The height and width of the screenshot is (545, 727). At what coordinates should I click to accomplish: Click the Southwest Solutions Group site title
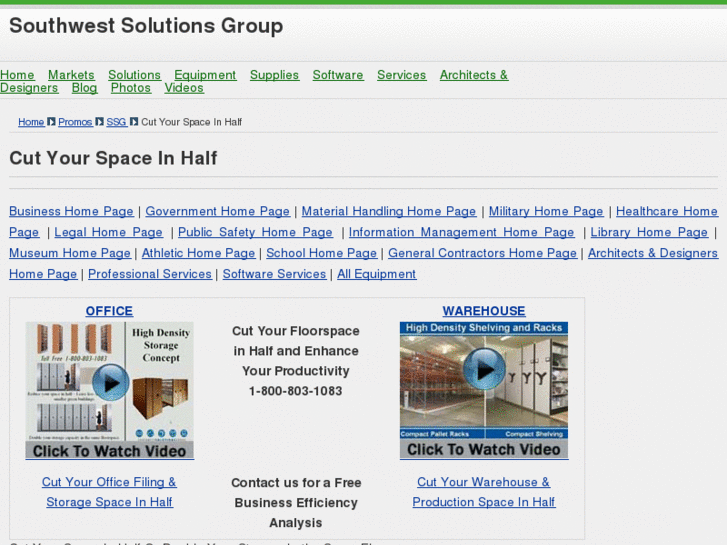(146, 26)
